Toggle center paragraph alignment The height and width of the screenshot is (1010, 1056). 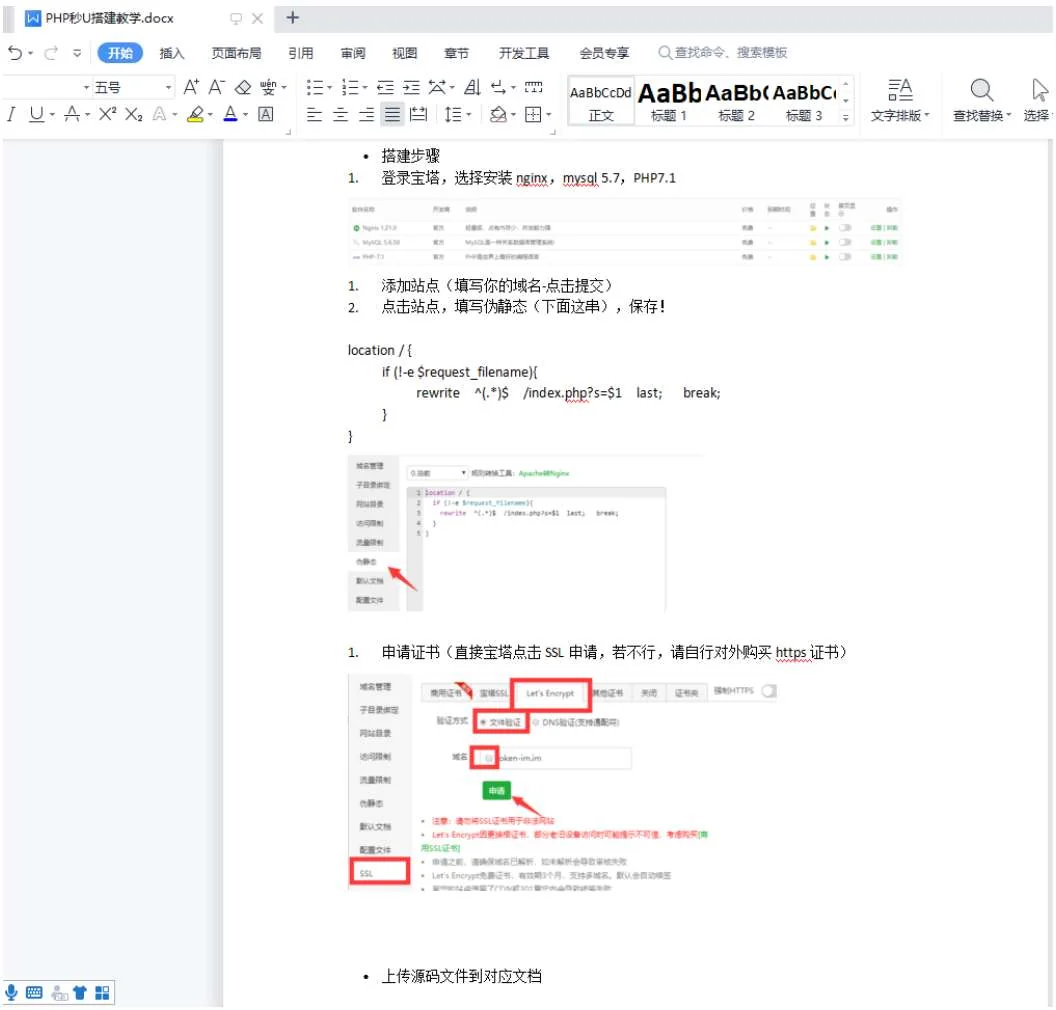click(x=340, y=114)
